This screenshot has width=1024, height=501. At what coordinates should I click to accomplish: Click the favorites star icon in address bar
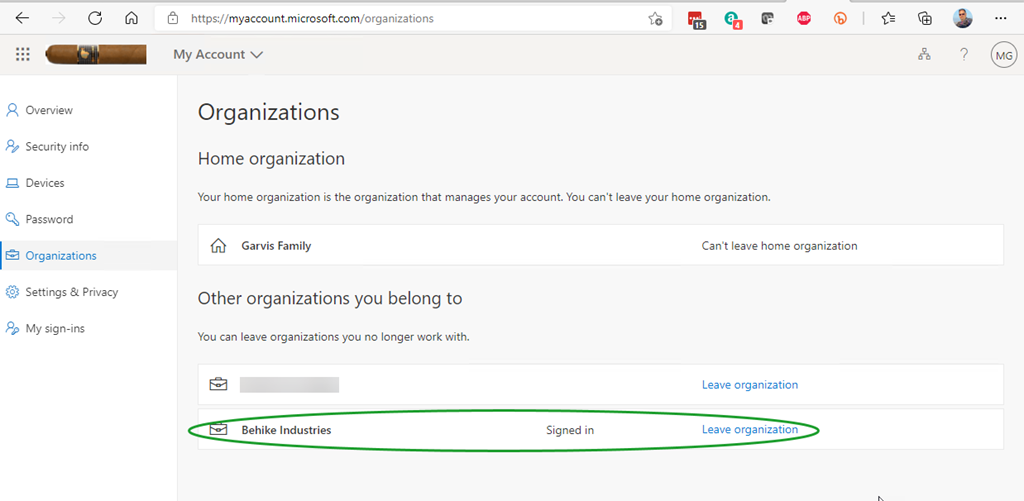tap(655, 18)
